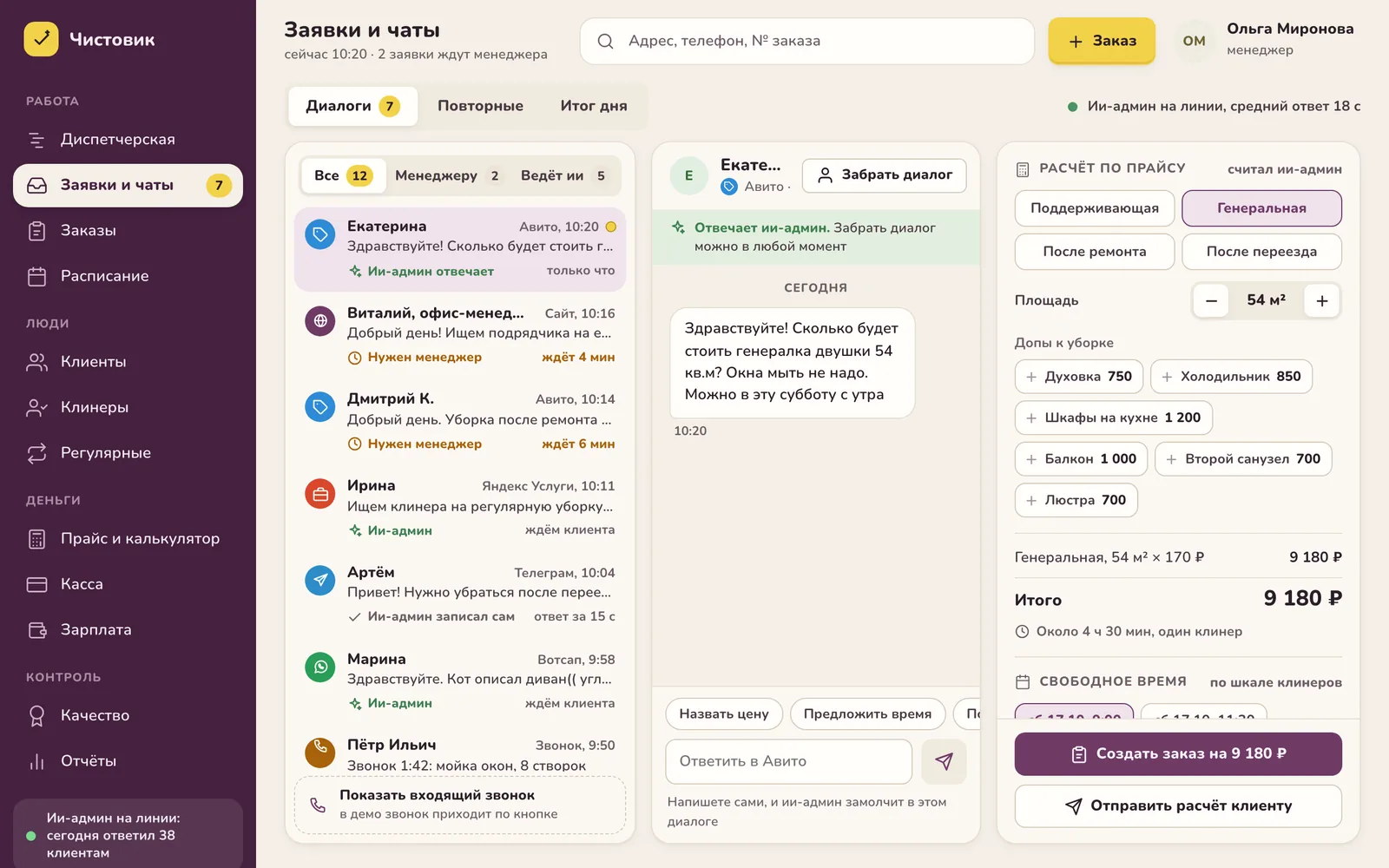Add Духовка 750 extra option
Viewport: 1389px width, 868px height.
coord(1079,377)
